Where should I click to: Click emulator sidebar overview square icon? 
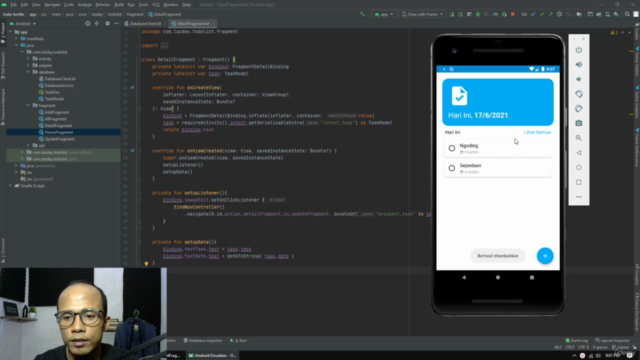pyautogui.click(x=579, y=182)
